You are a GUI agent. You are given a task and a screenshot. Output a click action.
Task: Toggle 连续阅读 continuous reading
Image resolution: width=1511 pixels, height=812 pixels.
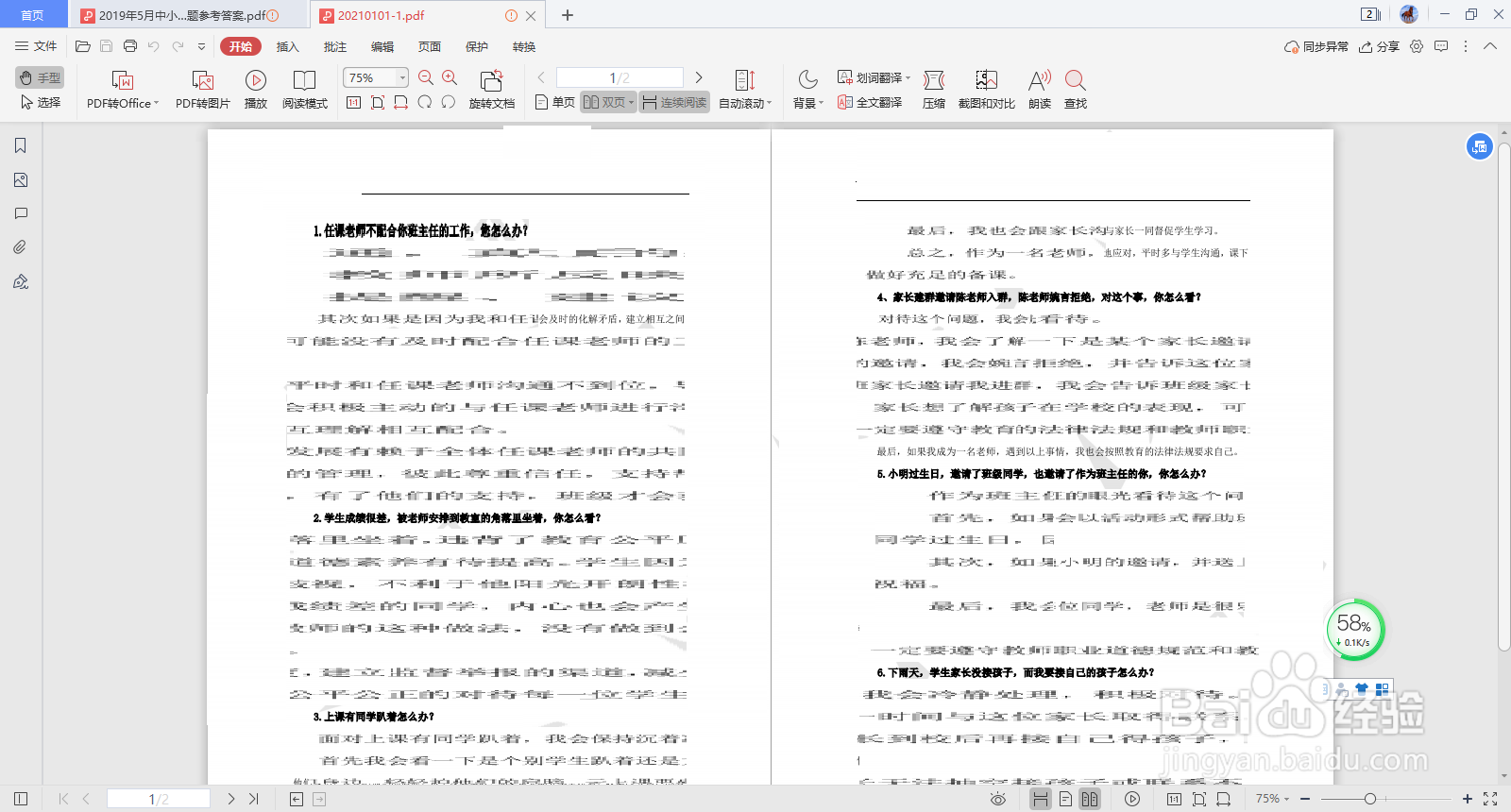coord(674,102)
